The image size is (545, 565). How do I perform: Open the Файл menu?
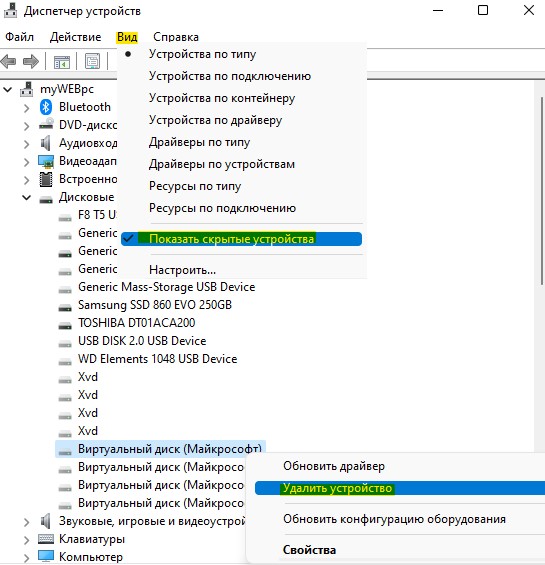point(19,37)
